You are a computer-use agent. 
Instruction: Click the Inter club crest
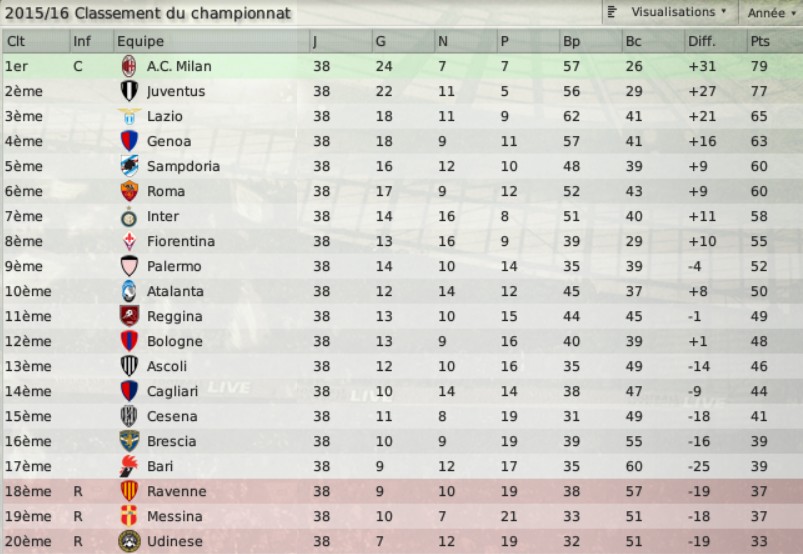click(129, 217)
